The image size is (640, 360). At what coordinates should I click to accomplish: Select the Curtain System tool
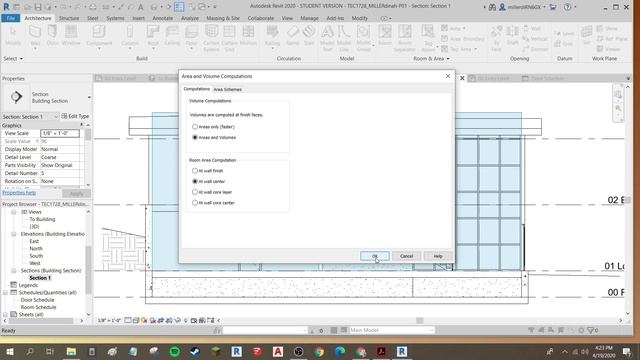(x=211, y=38)
